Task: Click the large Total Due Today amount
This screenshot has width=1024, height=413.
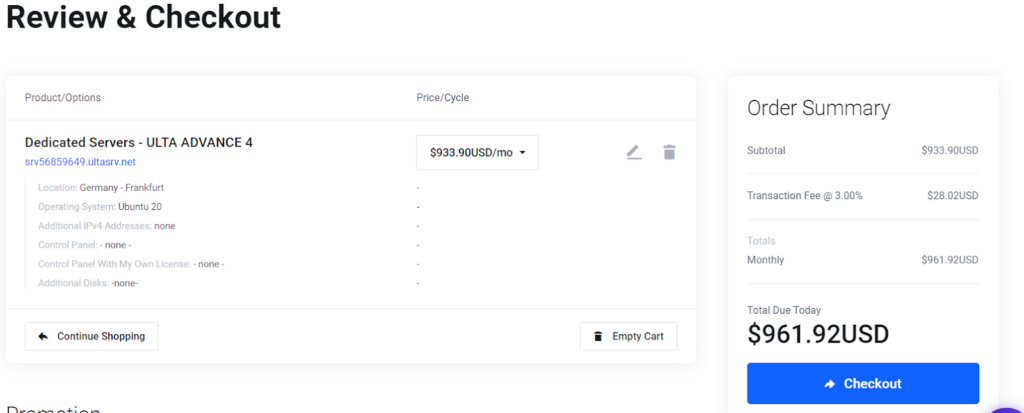Action: [x=817, y=334]
